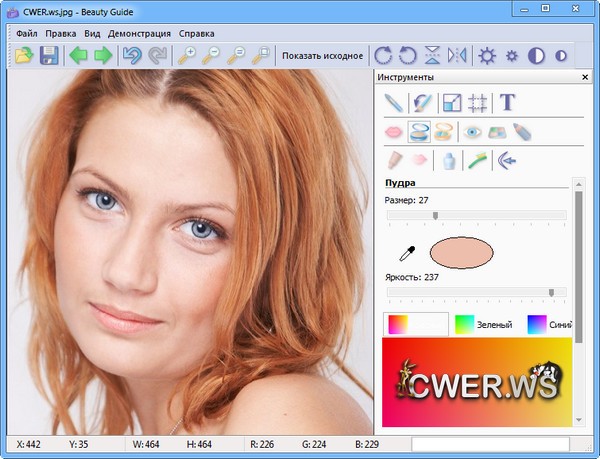The height and width of the screenshot is (459, 600).
Task: Click the green back arrow in toolbar
Action: tap(78, 55)
